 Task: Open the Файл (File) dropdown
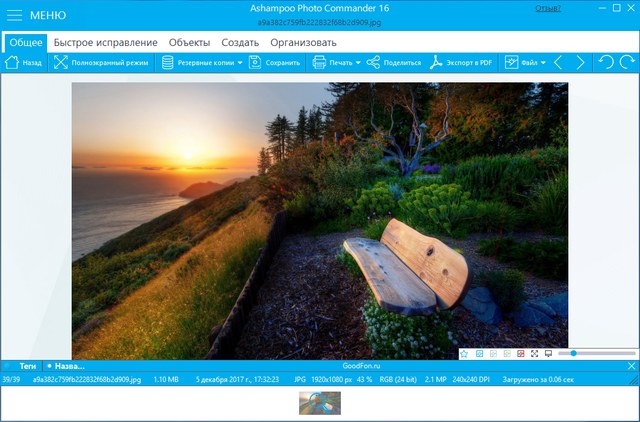[x=526, y=62]
